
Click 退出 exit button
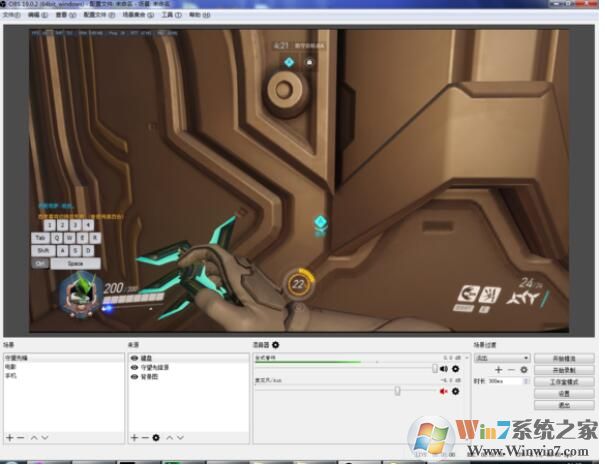click(564, 405)
